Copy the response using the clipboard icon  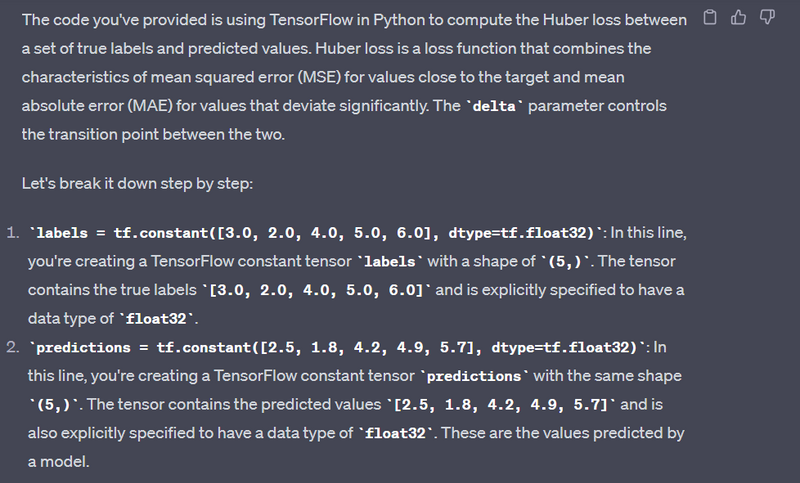coord(710,17)
